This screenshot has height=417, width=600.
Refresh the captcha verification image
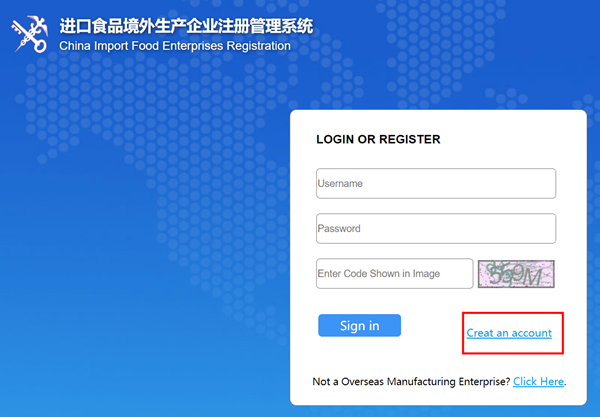(x=516, y=274)
